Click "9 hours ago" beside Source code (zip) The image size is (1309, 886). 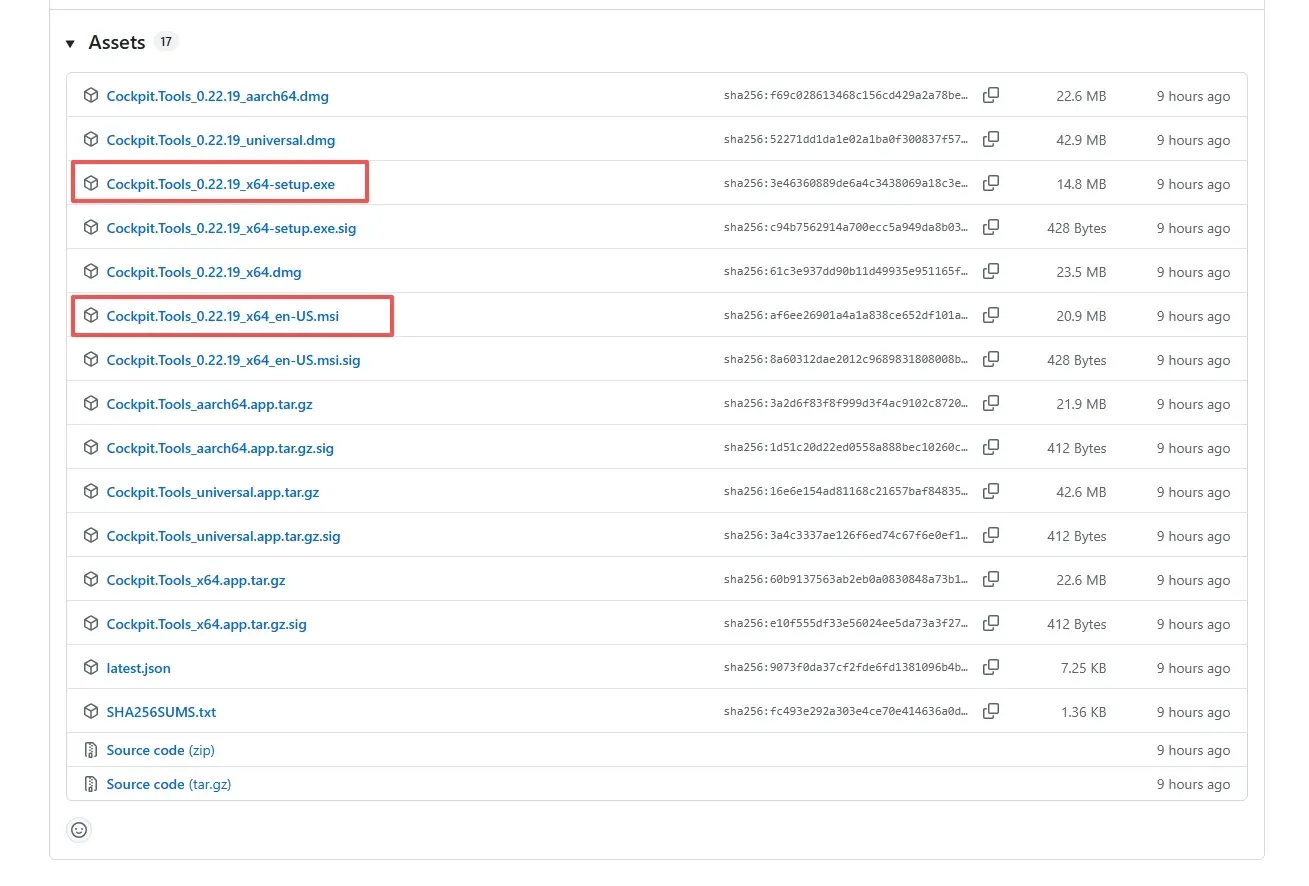[1194, 751]
